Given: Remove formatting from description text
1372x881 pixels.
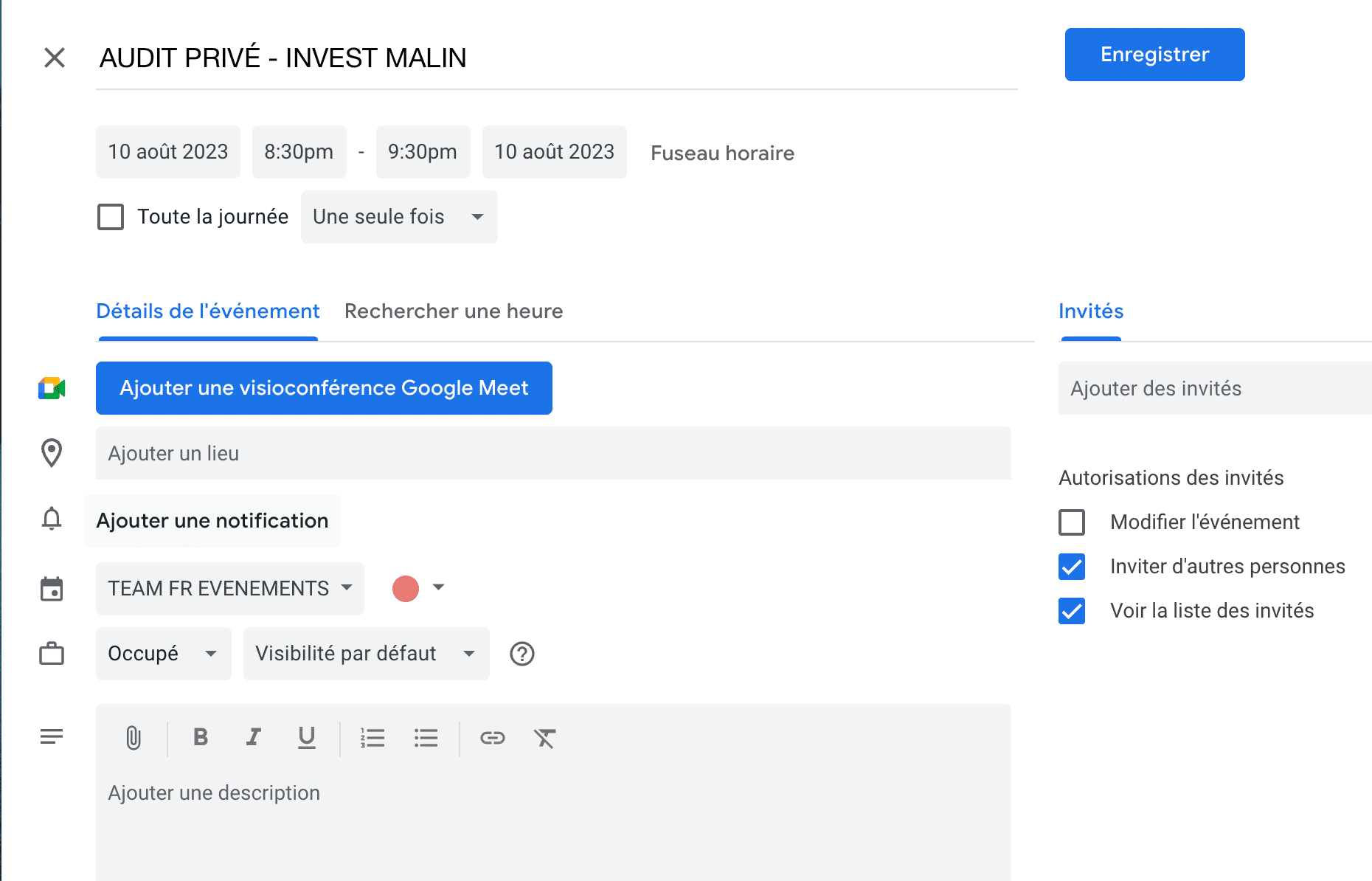Looking at the screenshot, I should tap(545, 738).
